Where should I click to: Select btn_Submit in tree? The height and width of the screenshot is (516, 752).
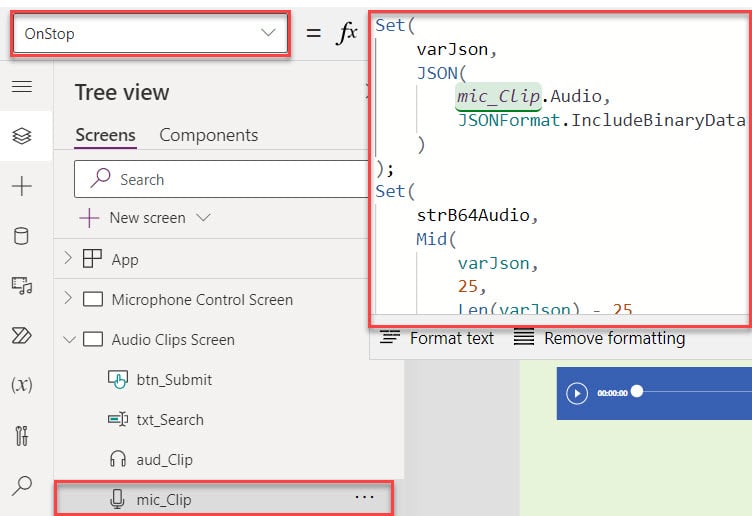[174, 380]
